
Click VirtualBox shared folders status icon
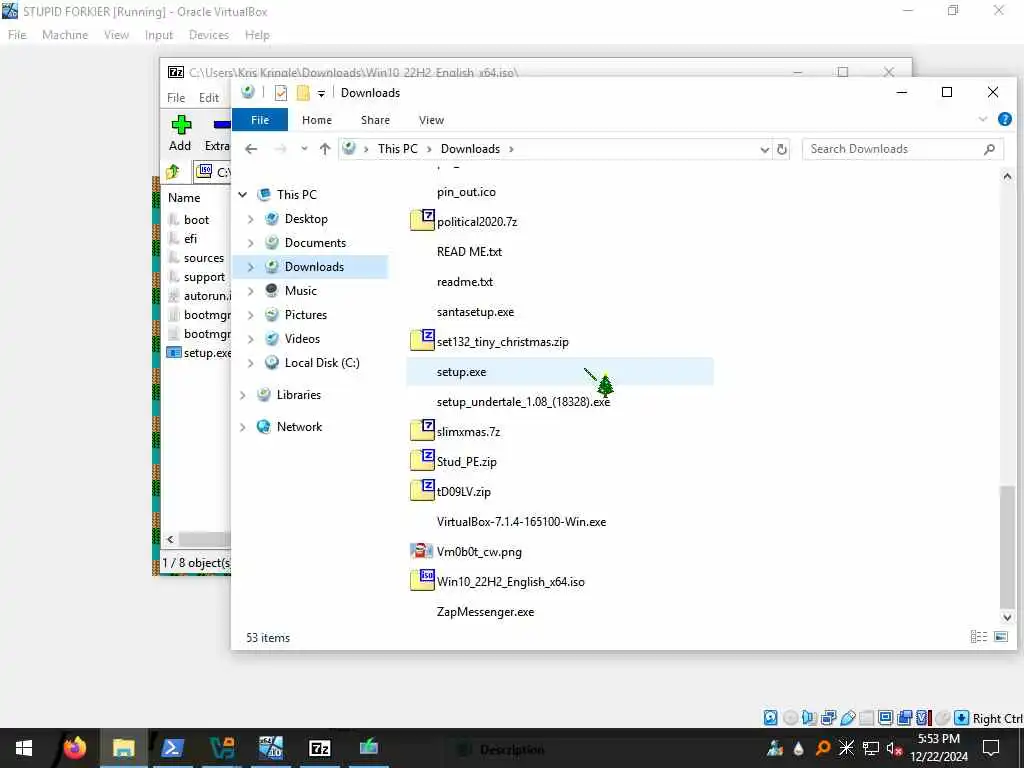click(866, 718)
